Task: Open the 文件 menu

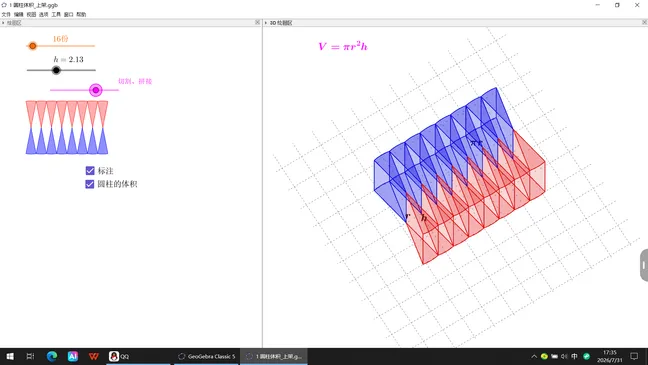Action: coord(6,14)
